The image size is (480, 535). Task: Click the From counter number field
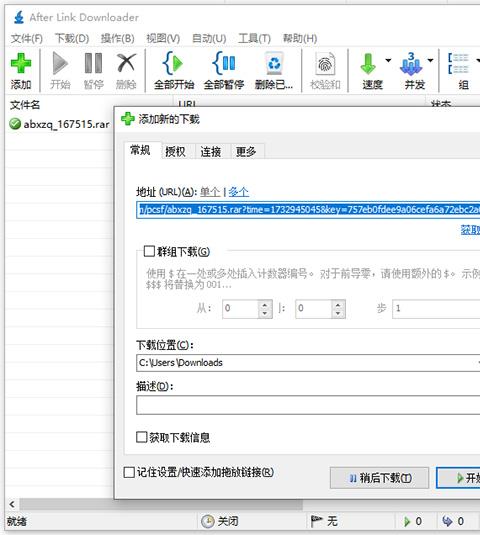(x=241, y=309)
